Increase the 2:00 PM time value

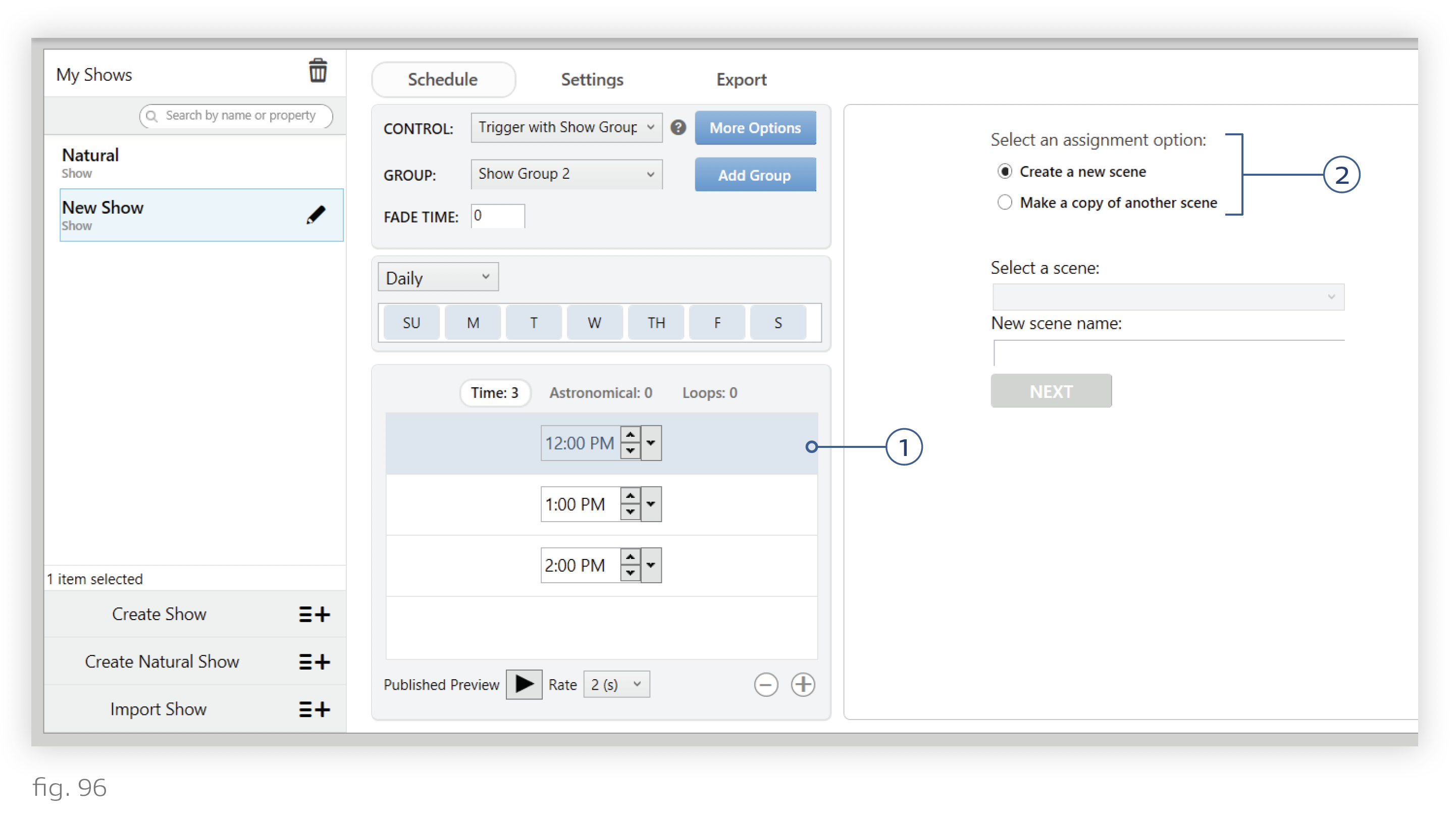coord(630,557)
